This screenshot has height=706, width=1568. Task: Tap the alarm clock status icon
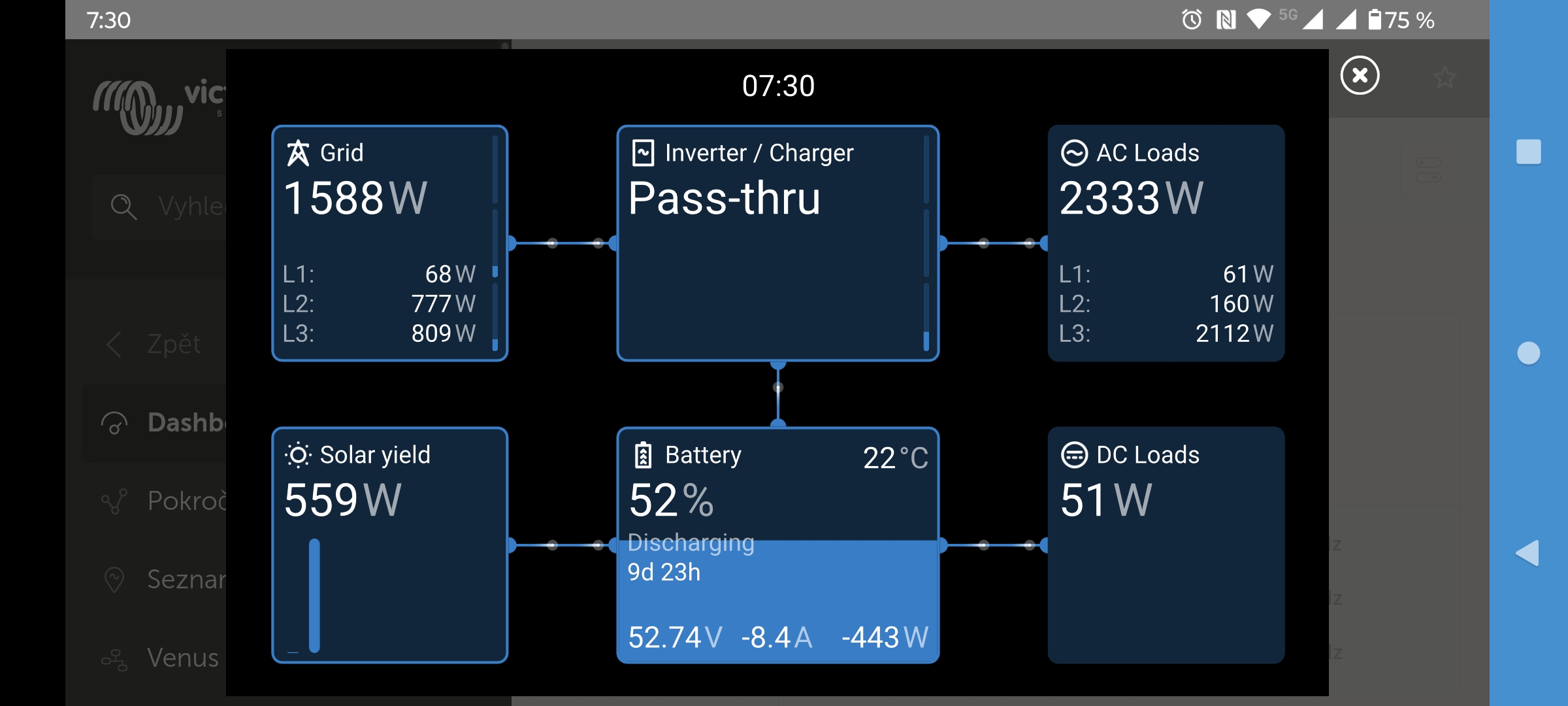1192,20
